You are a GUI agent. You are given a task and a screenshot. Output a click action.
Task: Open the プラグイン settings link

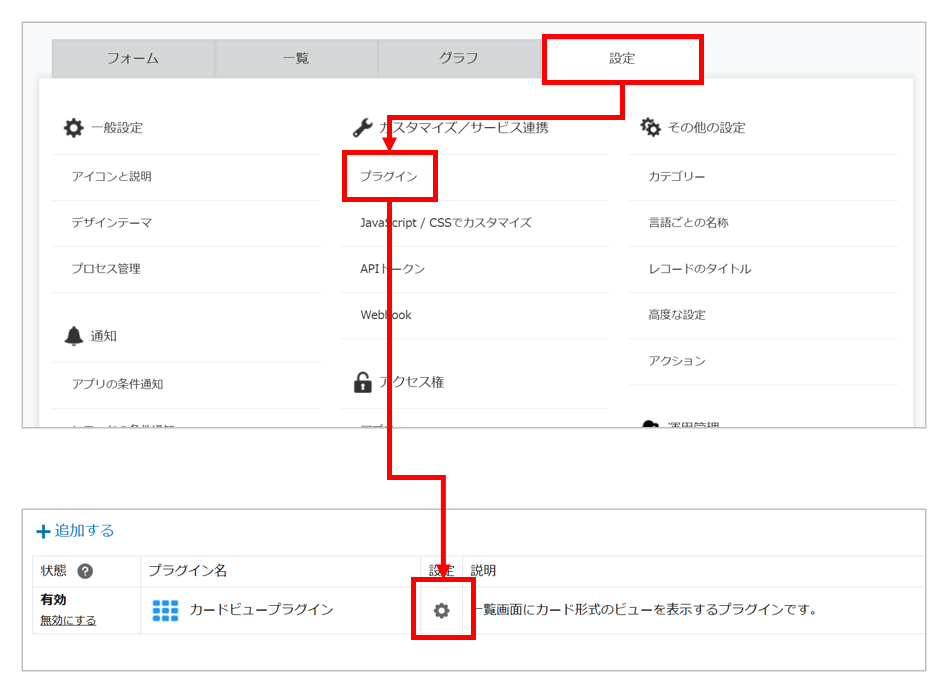point(389,177)
